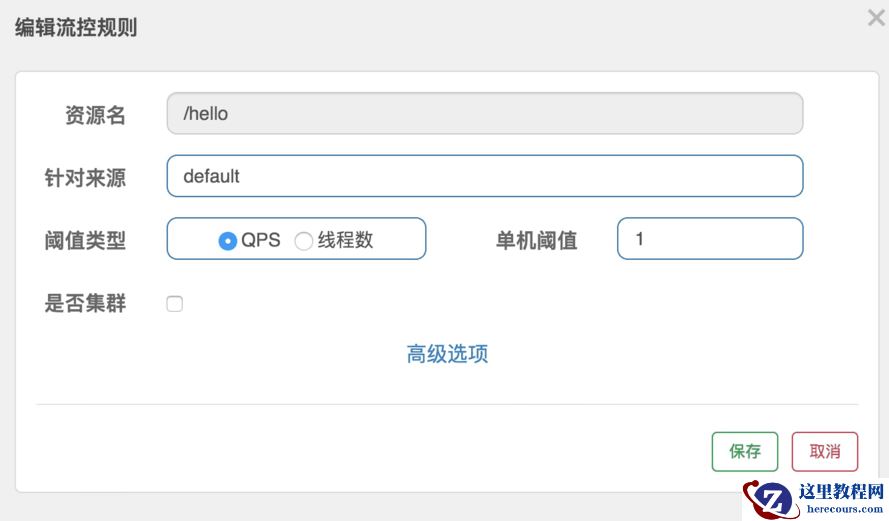Viewport: 889px width, 521px height.
Task: Click the 阈值类型 label
Action: click(86, 240)
